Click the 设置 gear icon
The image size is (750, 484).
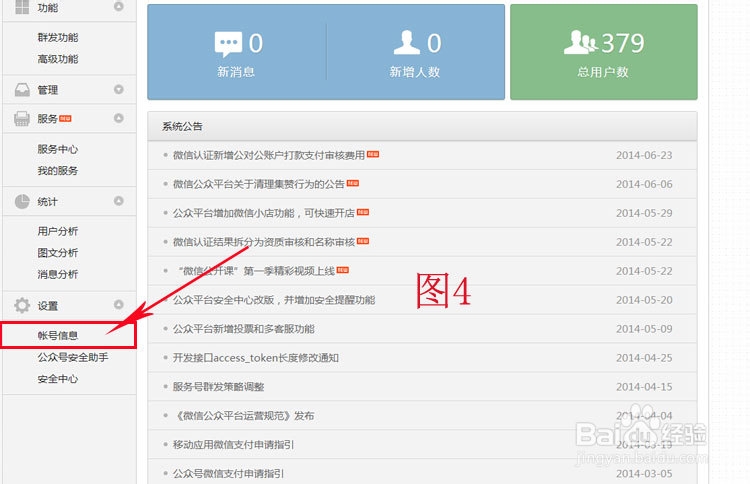tap(22, 305)
